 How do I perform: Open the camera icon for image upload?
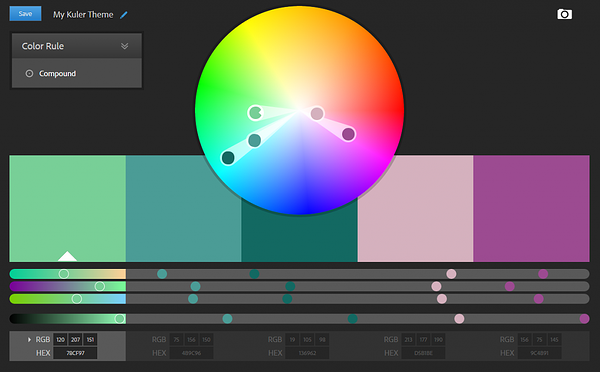tap(564, 14)
